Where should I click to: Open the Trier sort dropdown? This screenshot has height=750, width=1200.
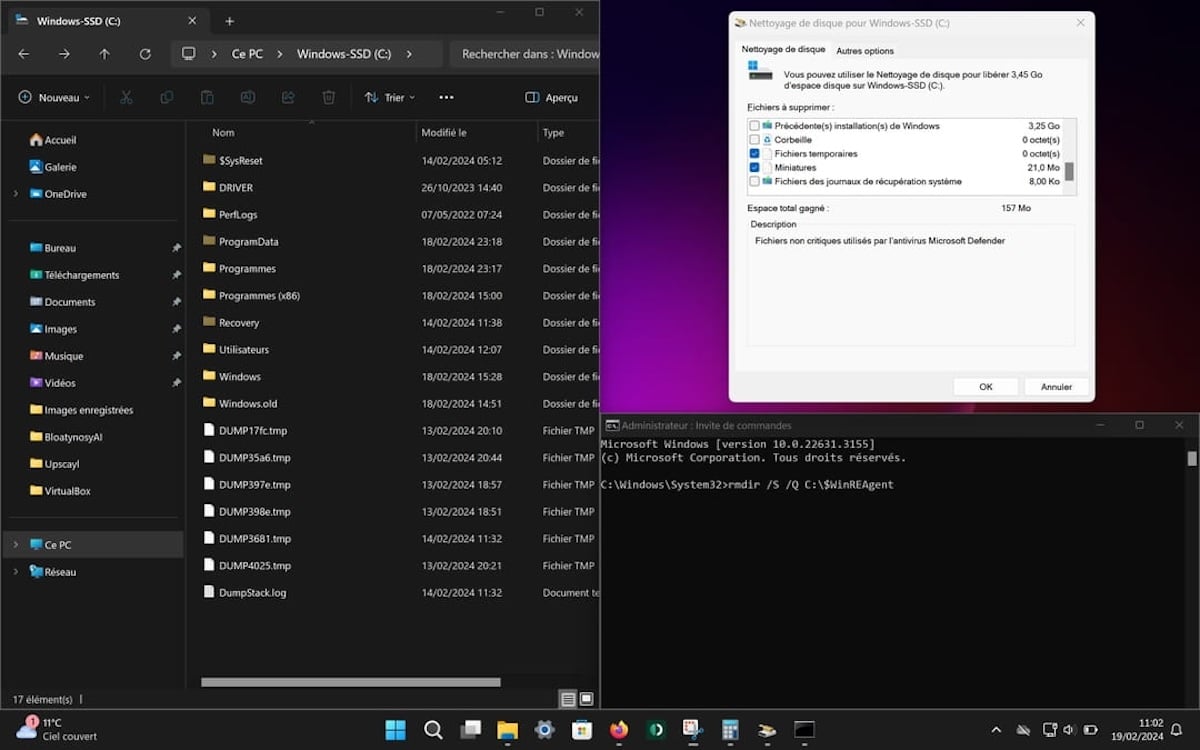[389, 97]
